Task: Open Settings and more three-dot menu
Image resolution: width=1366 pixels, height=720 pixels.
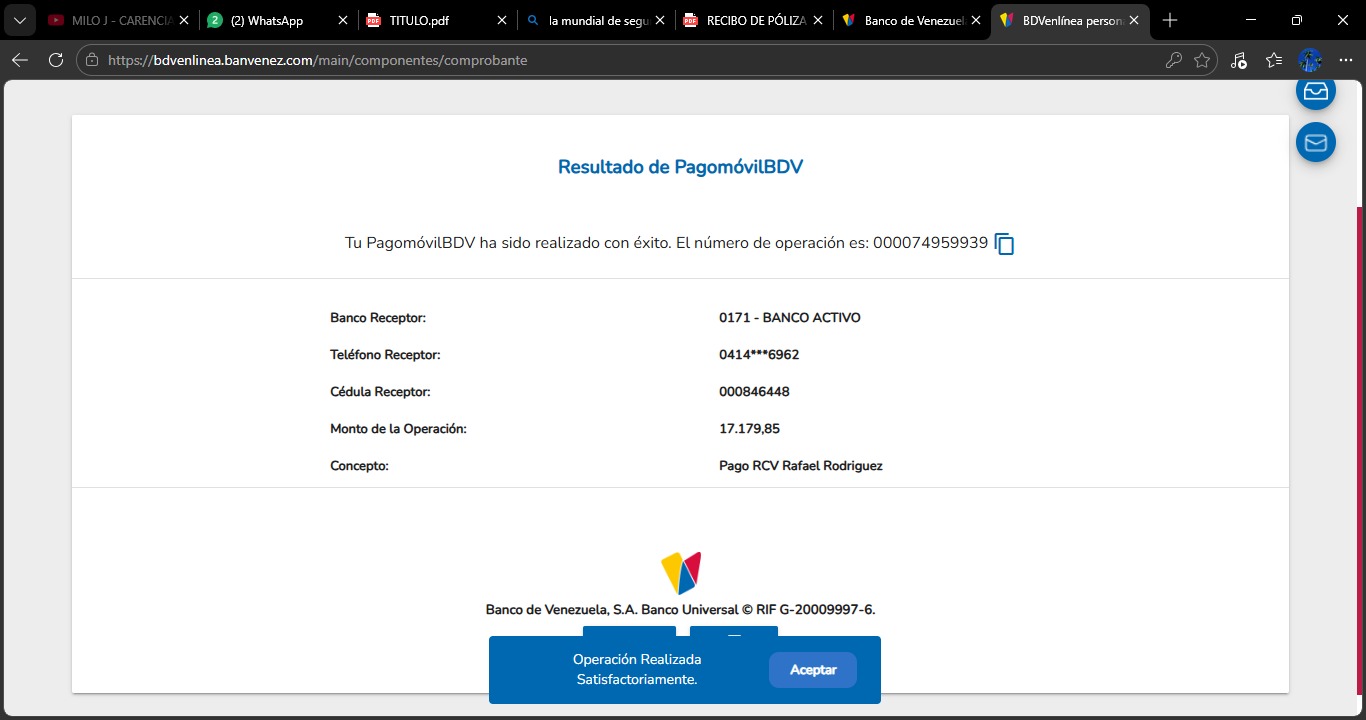Action: (x=1345, y=60)
